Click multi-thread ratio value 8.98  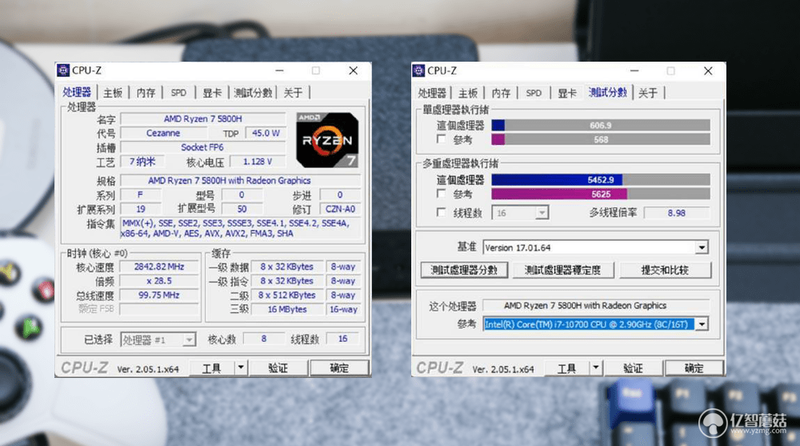click(677, 213)
